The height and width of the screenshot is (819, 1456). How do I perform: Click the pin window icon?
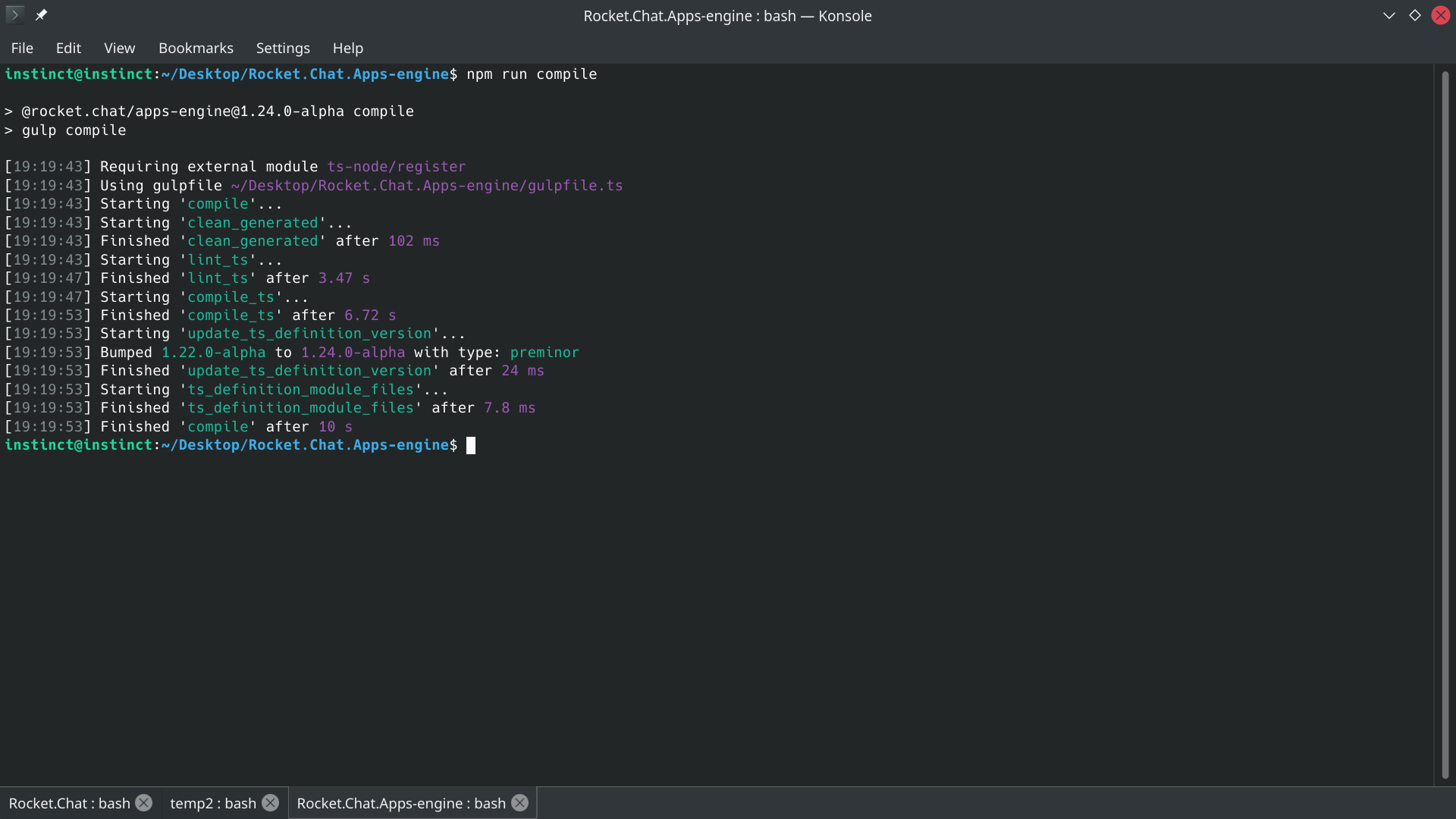pyautogui.click(x=41, y=15)
